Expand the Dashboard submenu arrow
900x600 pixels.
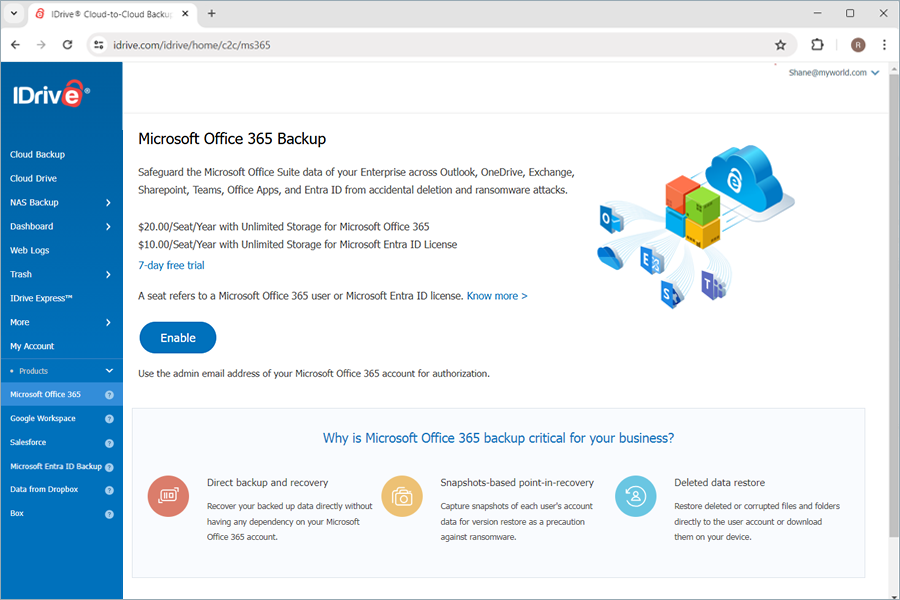coord(108,227)
